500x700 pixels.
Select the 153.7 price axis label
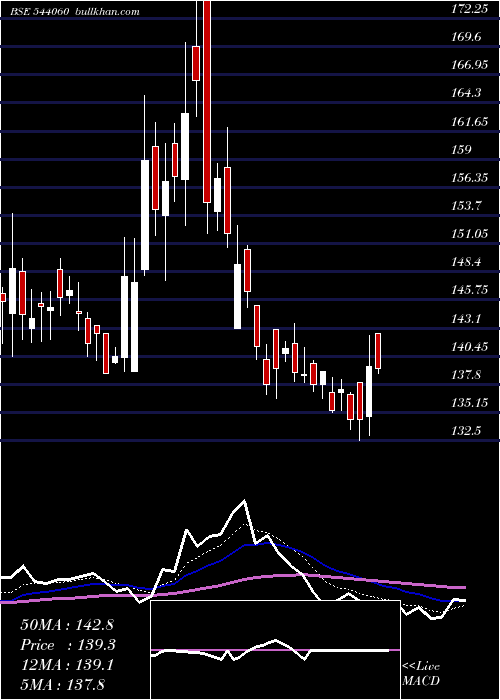click(x=467, y=206)
